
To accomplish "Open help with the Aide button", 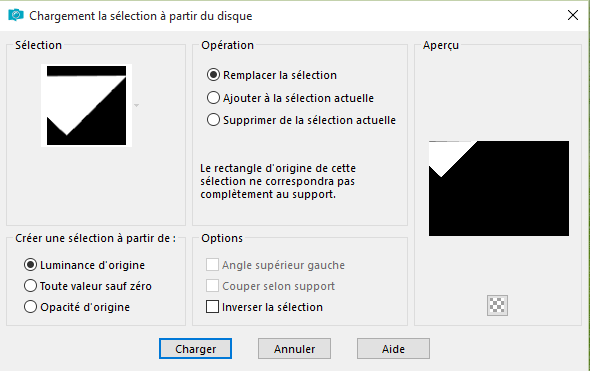I will (393, 349).
